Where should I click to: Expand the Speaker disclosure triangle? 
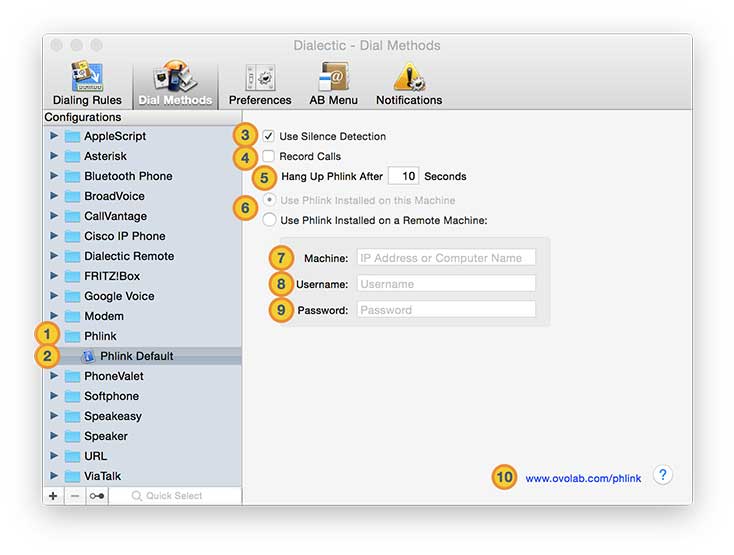click(54, 436)
